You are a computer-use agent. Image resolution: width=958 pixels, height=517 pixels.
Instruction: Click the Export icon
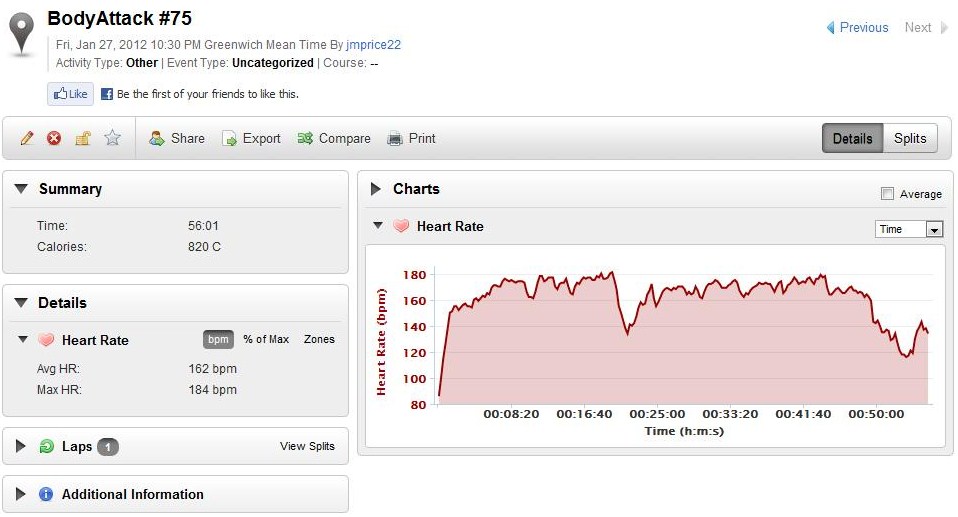pyautogui.click(x=229, y=139)
